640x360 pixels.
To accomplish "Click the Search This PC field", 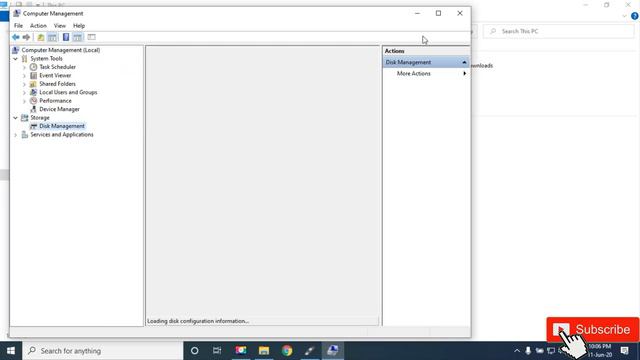I will click(x=559, y=31).
